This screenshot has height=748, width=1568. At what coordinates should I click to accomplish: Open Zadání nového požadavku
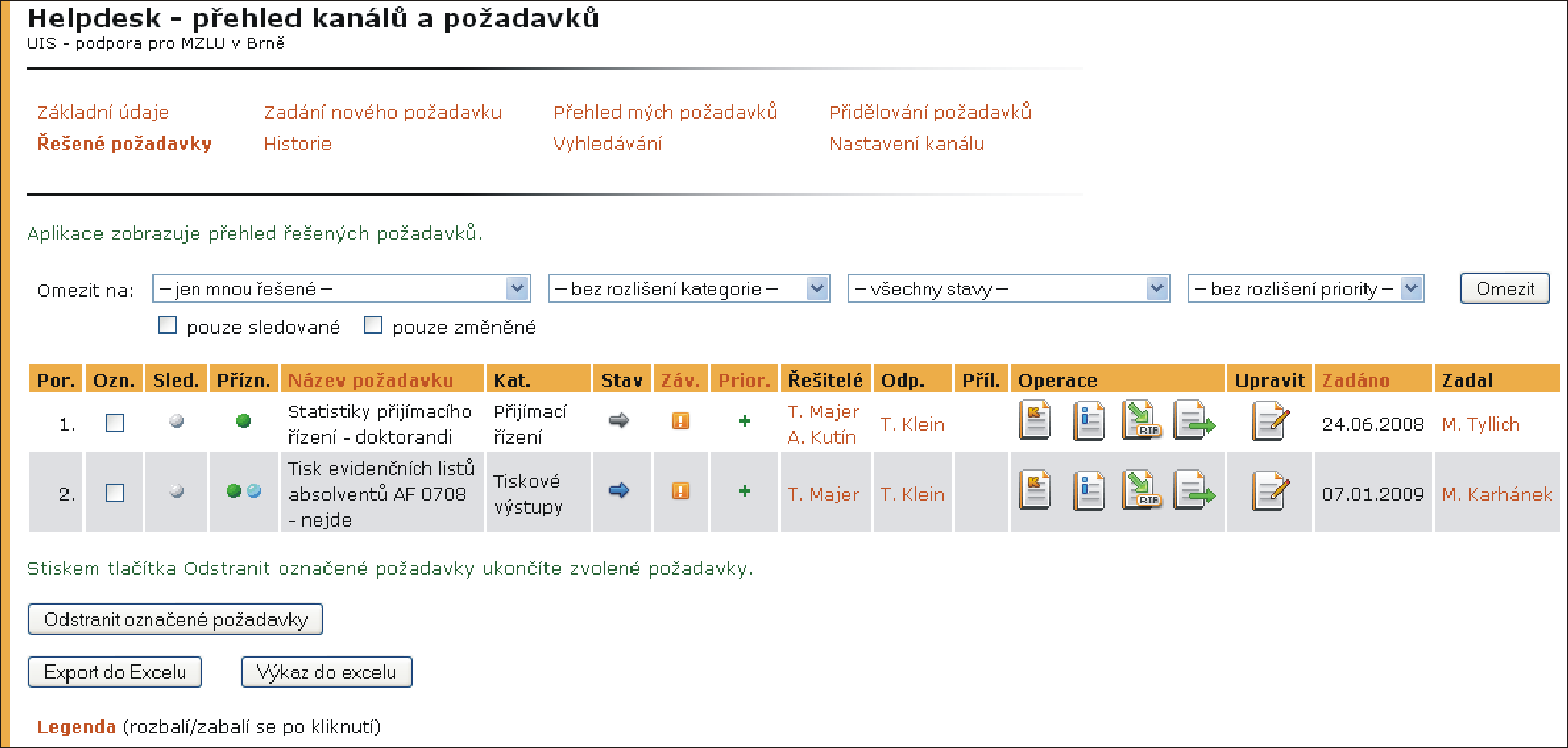click(x=382, y=112)
